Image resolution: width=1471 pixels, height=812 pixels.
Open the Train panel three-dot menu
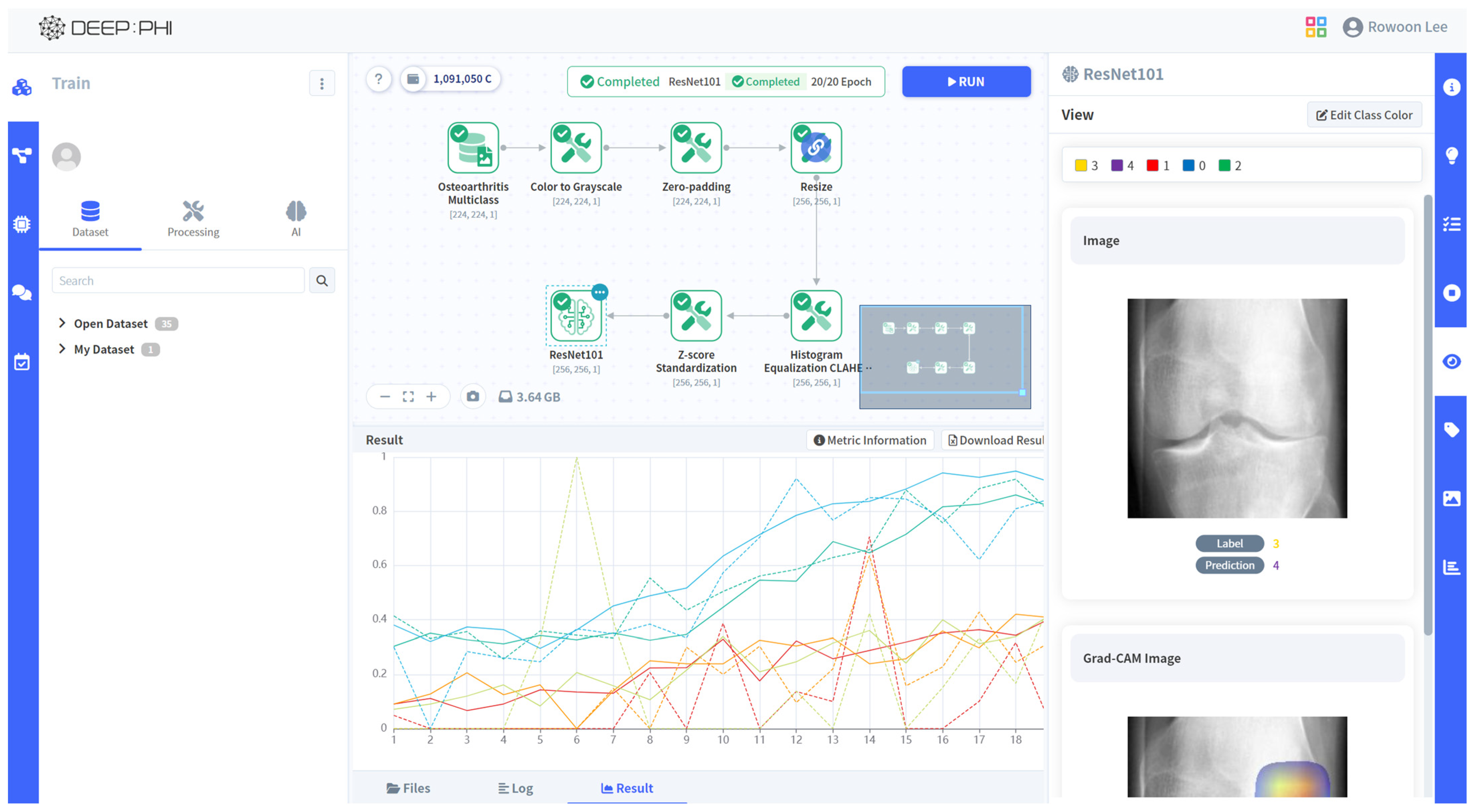pos(321,83)
